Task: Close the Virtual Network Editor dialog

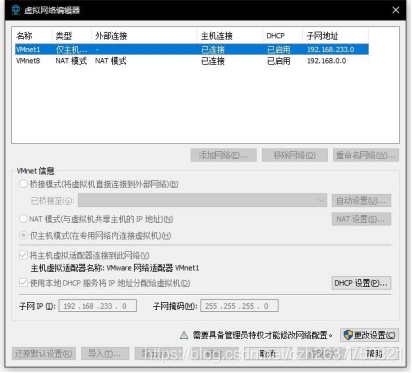Action: (396, 10)
